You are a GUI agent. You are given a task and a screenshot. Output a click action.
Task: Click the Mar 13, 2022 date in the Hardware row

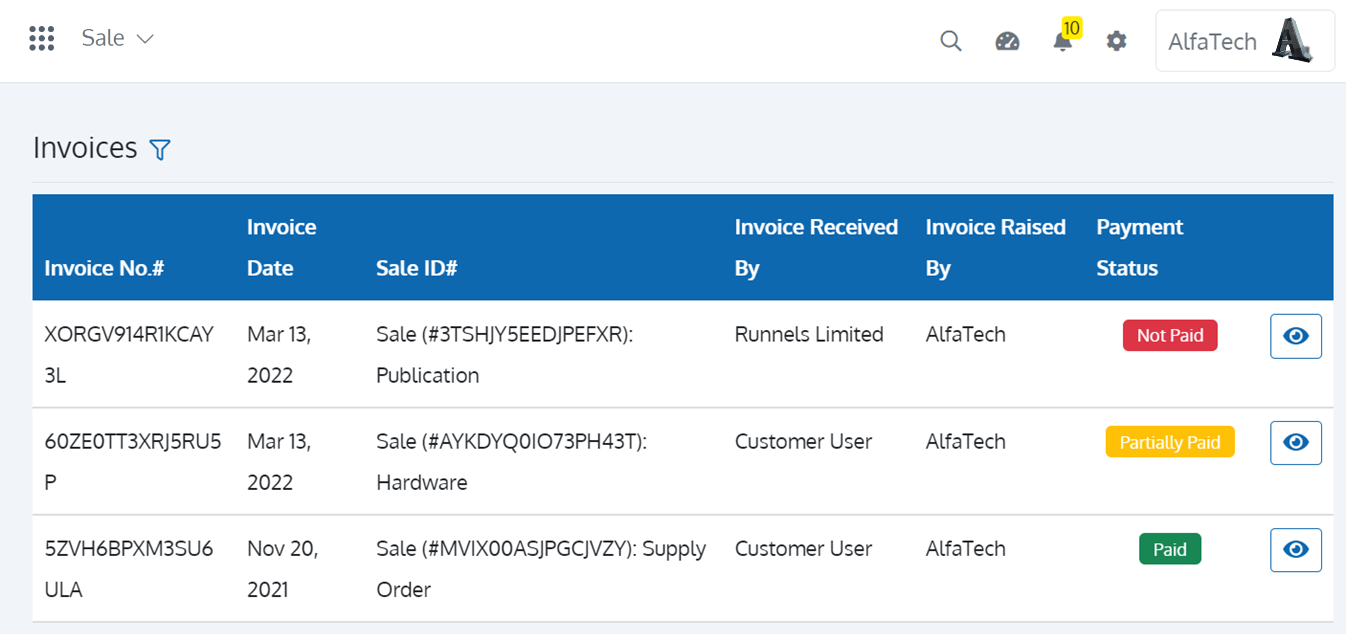pyautogui.click(x=279, y=462)
